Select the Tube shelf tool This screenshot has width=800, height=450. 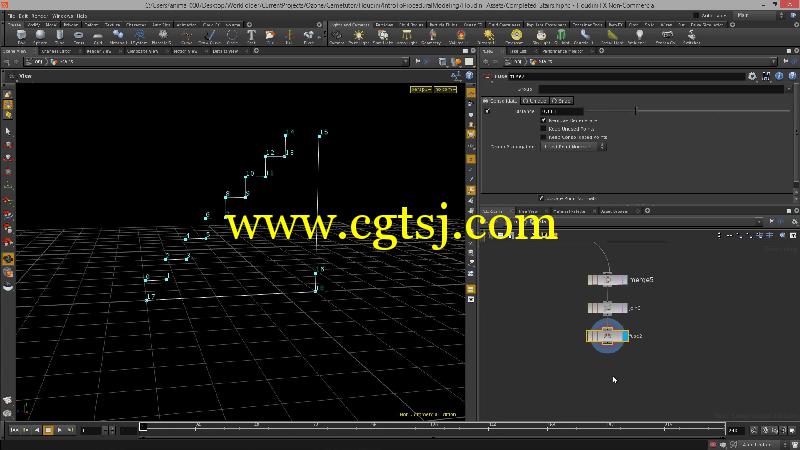coord(60,35)
